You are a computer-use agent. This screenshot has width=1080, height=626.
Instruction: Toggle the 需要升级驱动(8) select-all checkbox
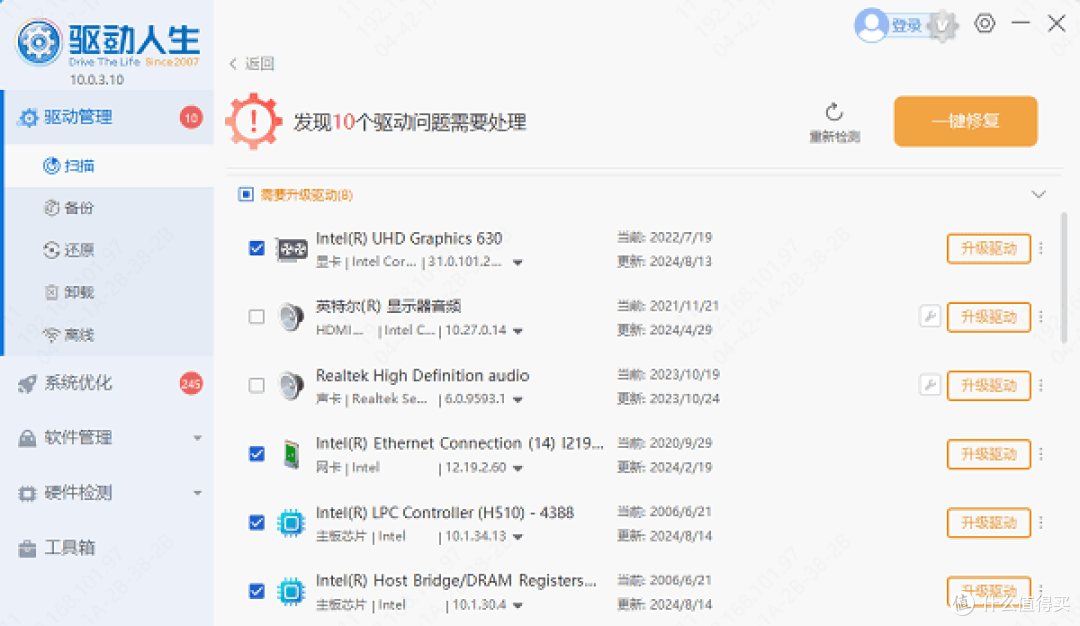click(x=246, y=194)
